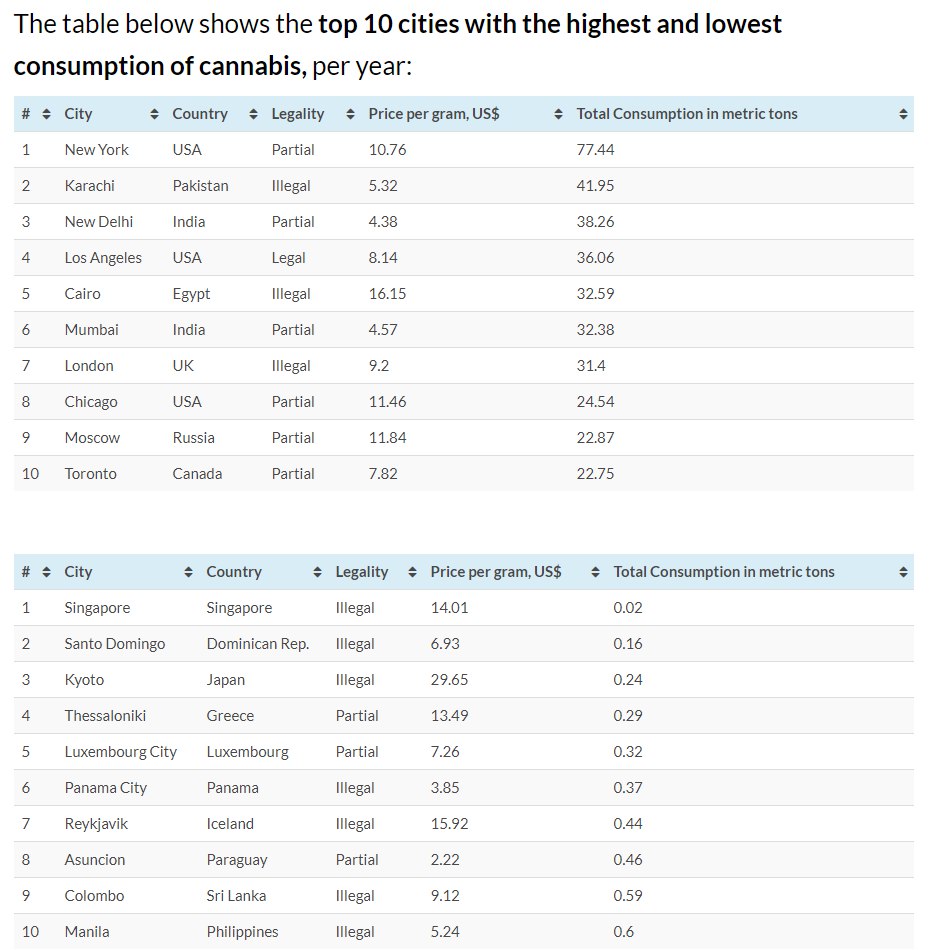Select the New York row cell
Screen dimensions: 929x950
[96, 150]
